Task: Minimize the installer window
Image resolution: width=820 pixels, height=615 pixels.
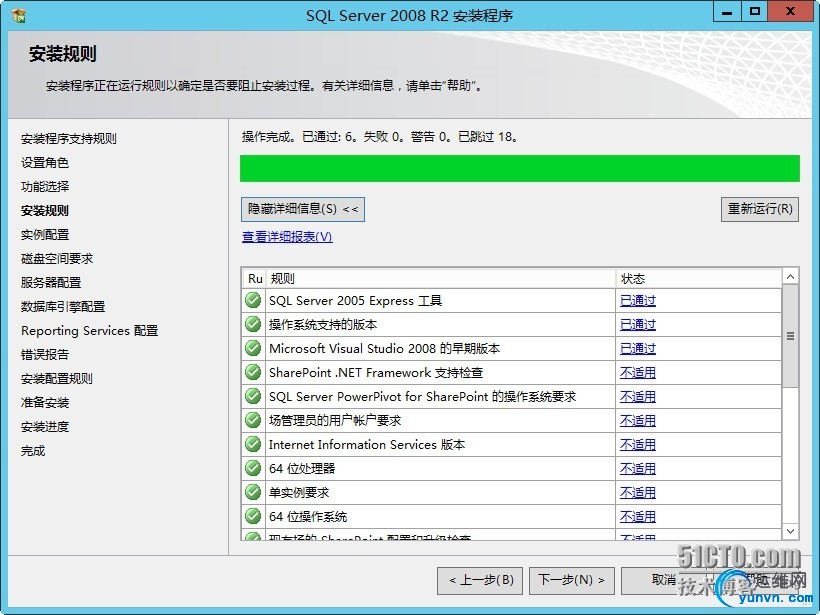Action: (x=727, y=12)
